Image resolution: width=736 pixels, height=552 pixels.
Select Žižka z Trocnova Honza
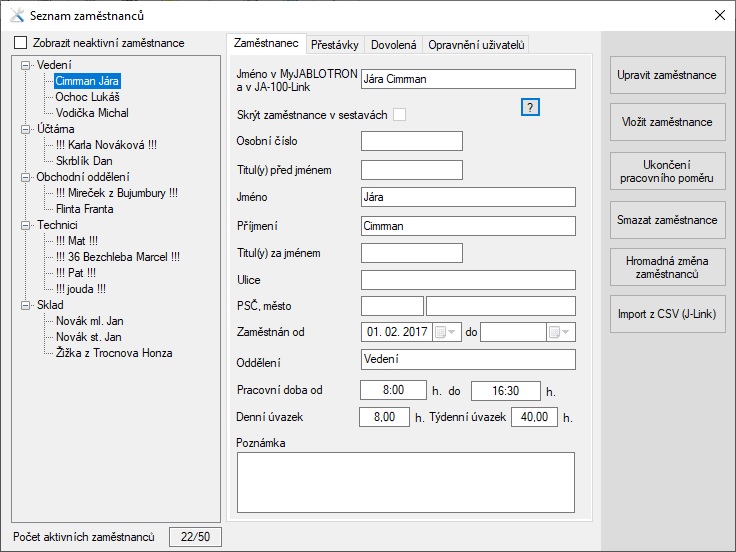(x=114, y=353)
